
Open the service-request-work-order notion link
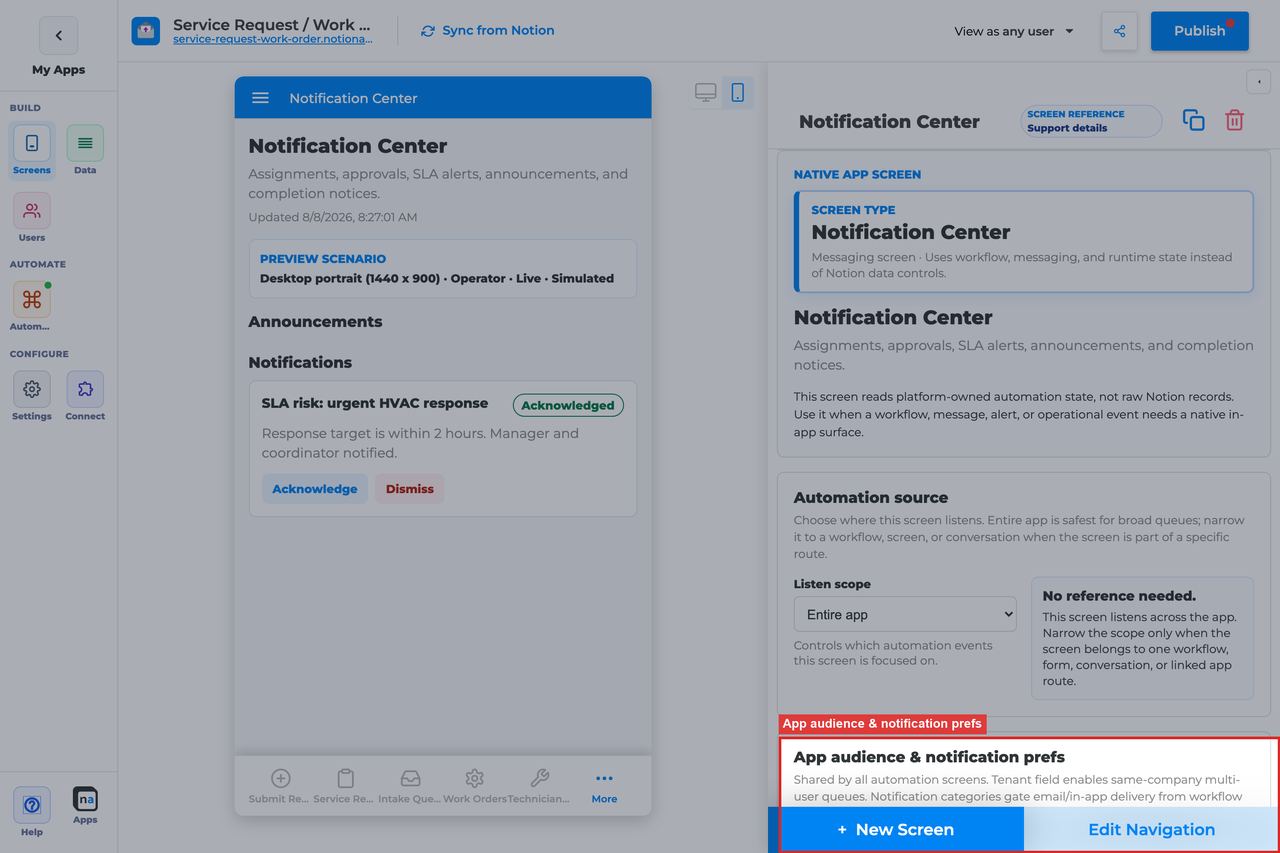pyautogui.click(x=272, y=40)
